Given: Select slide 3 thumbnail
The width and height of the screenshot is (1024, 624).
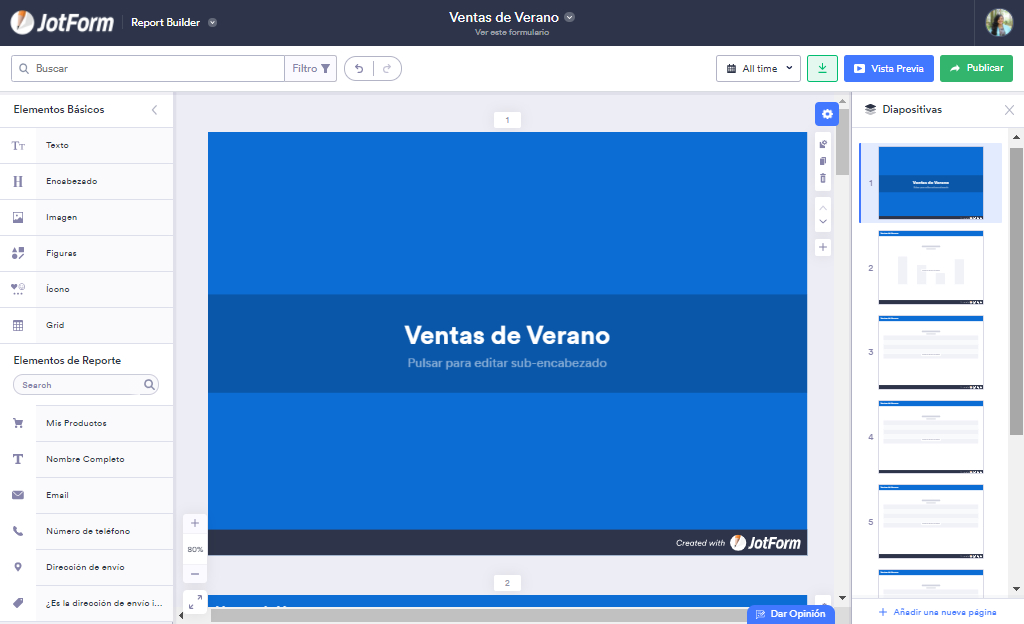Looking at the screenshot, I should pos(931,352).
